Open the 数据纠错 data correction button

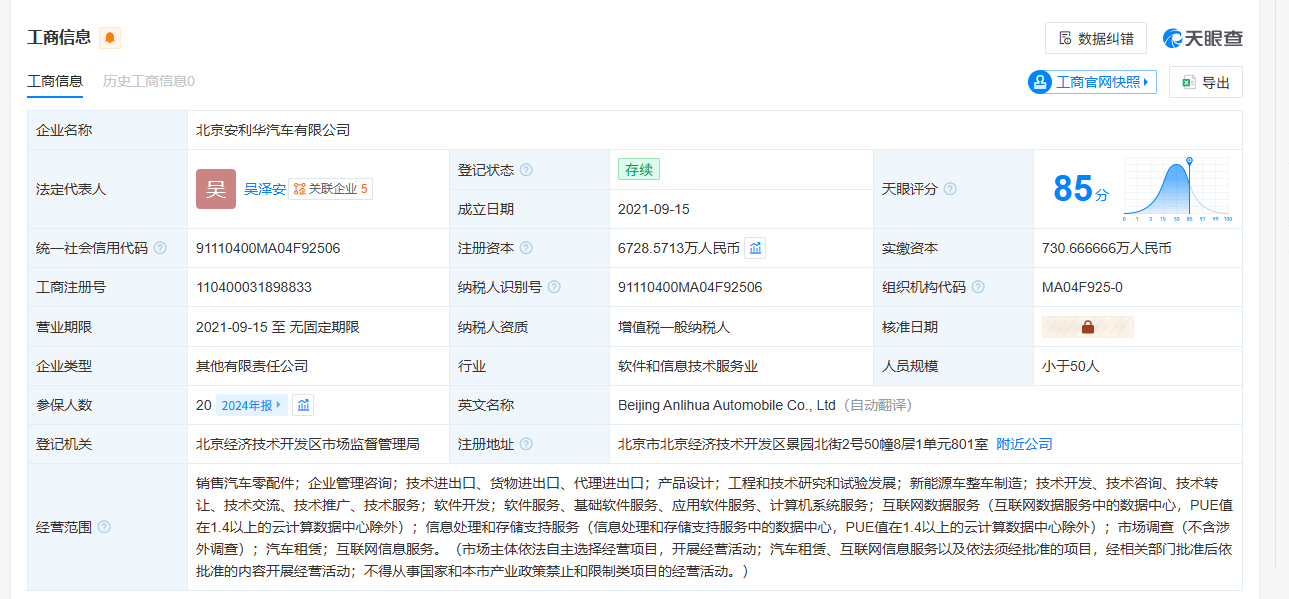(1095, 38)
